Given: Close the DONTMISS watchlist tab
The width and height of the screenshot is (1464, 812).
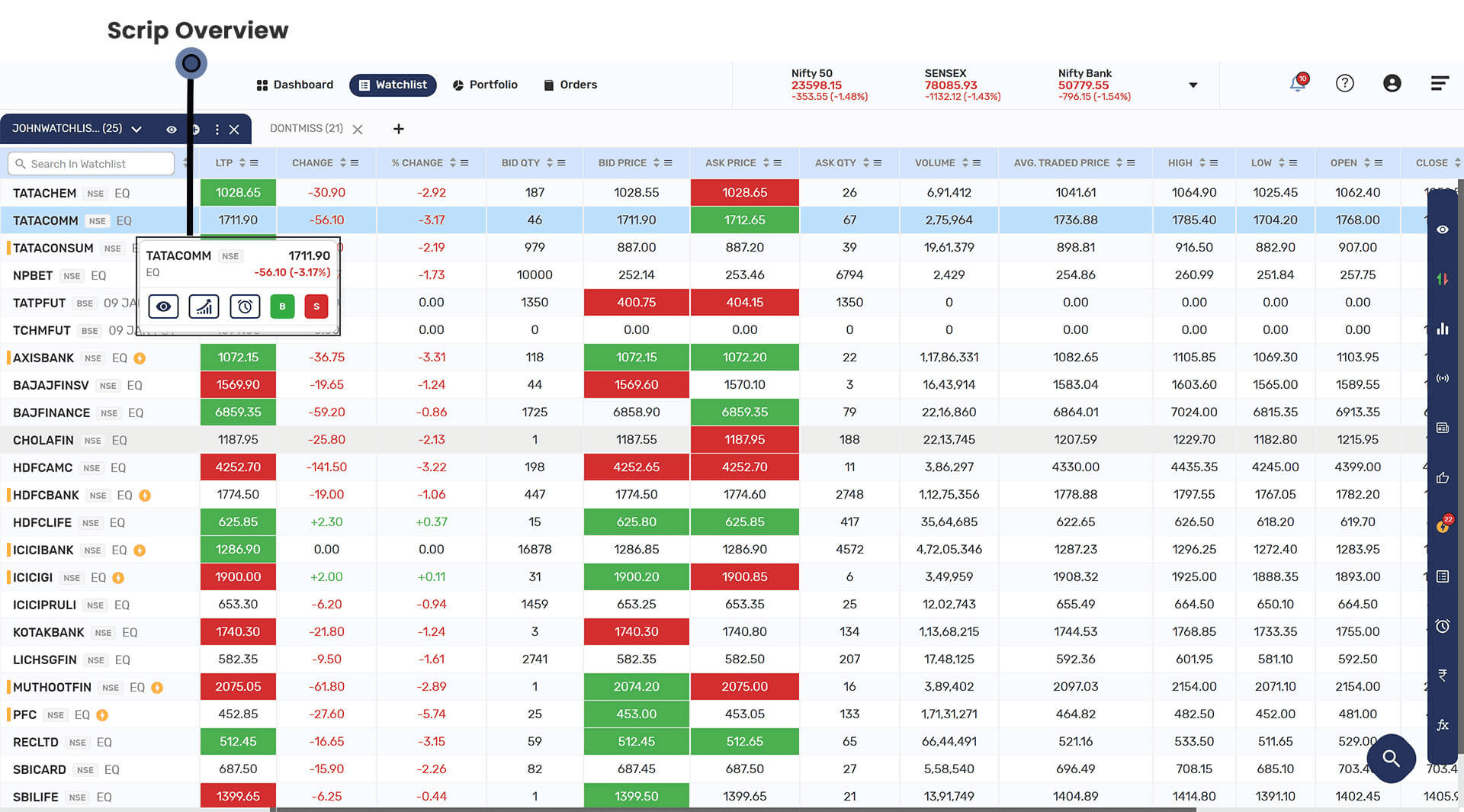Looking at the screenshot, I should click(x=358, y=130).
